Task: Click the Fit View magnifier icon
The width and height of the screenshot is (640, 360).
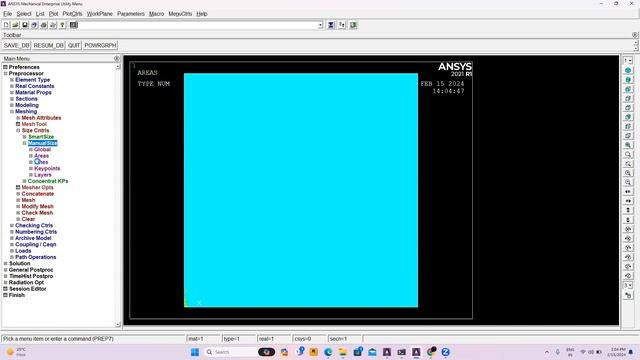Action: 628,145
